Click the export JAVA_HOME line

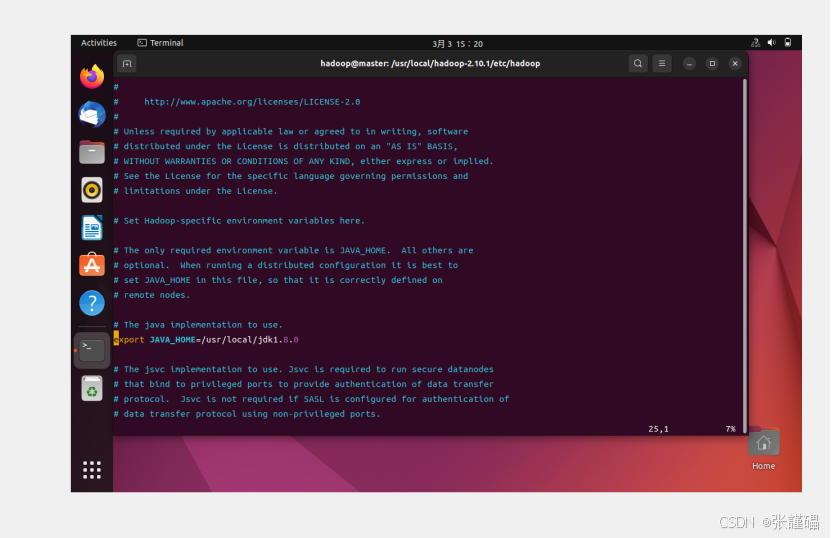point(206,340)
